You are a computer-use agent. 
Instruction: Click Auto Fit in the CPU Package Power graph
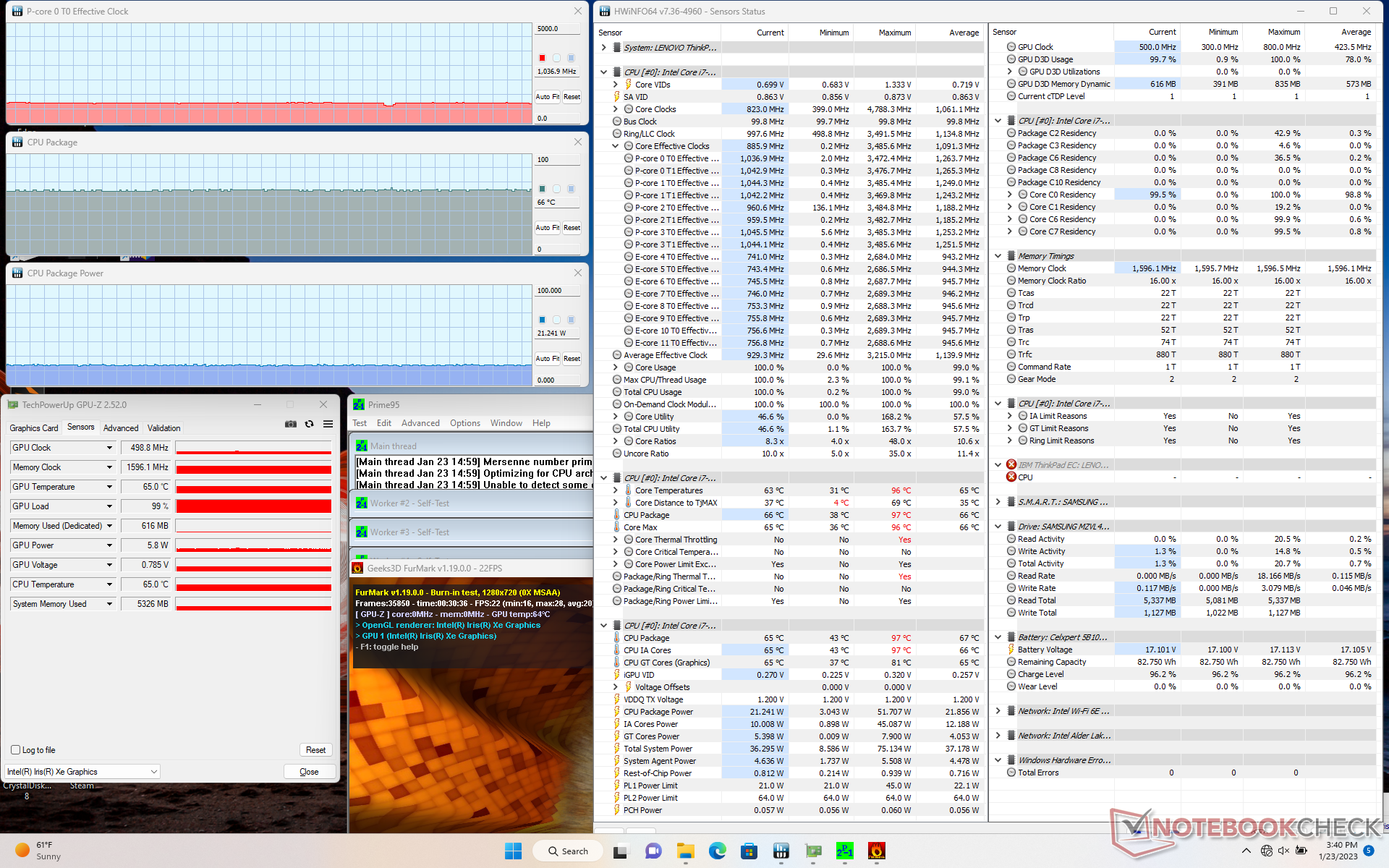(x=547, y=358)
